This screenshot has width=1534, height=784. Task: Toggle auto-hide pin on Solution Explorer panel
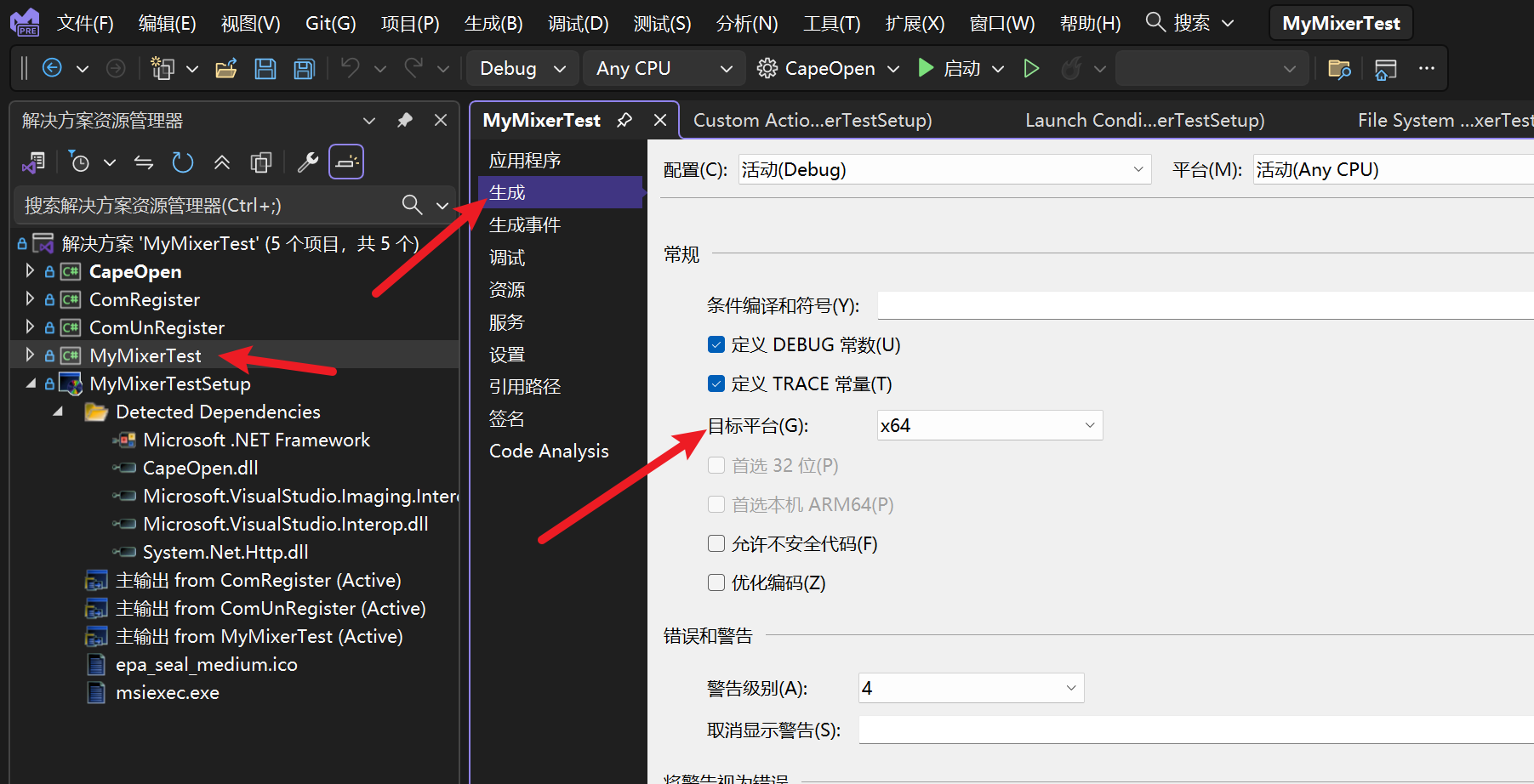tap(404, 120)
